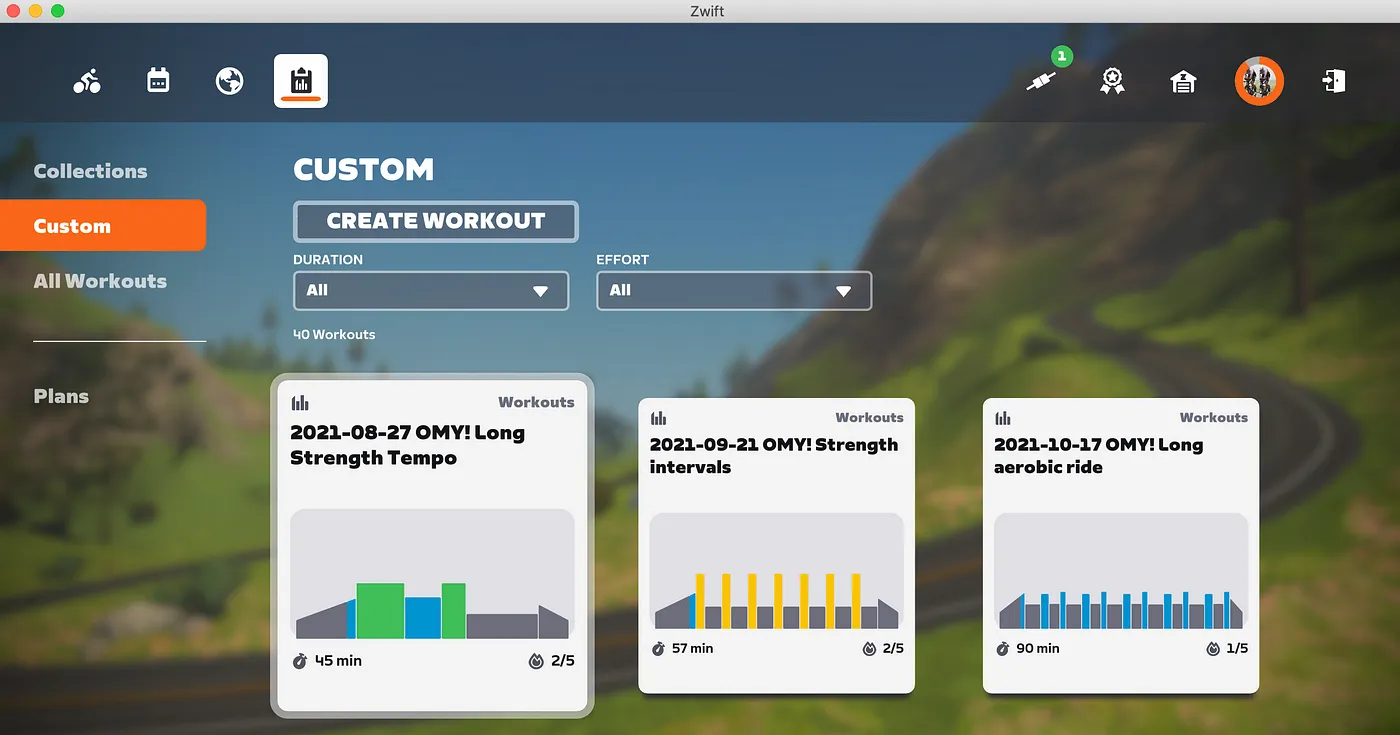
Task: Click the 45 min duration label
Action: click(x=338, y=661)
